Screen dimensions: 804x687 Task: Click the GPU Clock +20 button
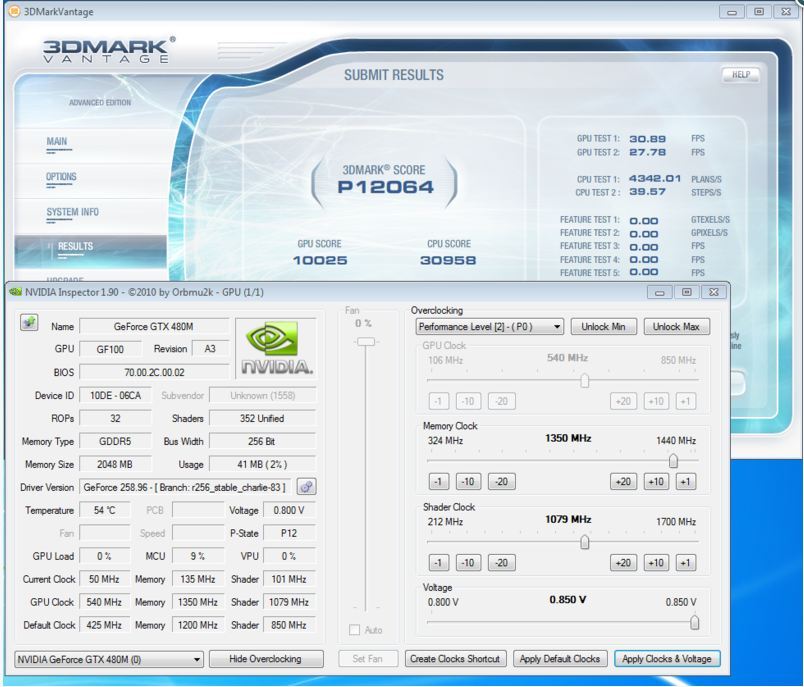[623, 401]
